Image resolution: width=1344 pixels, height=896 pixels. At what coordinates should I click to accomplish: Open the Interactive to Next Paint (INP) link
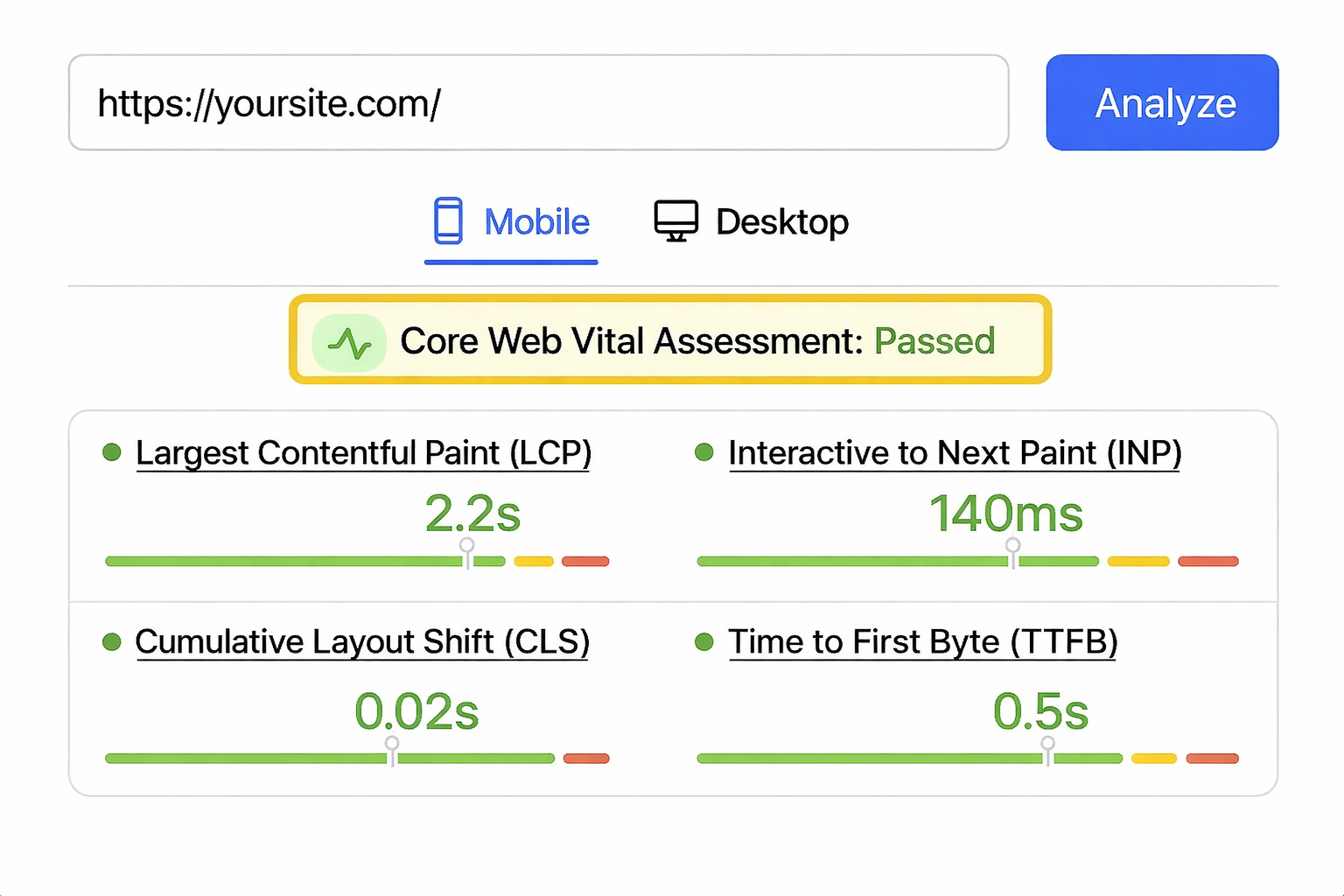[x=955, y=453]
